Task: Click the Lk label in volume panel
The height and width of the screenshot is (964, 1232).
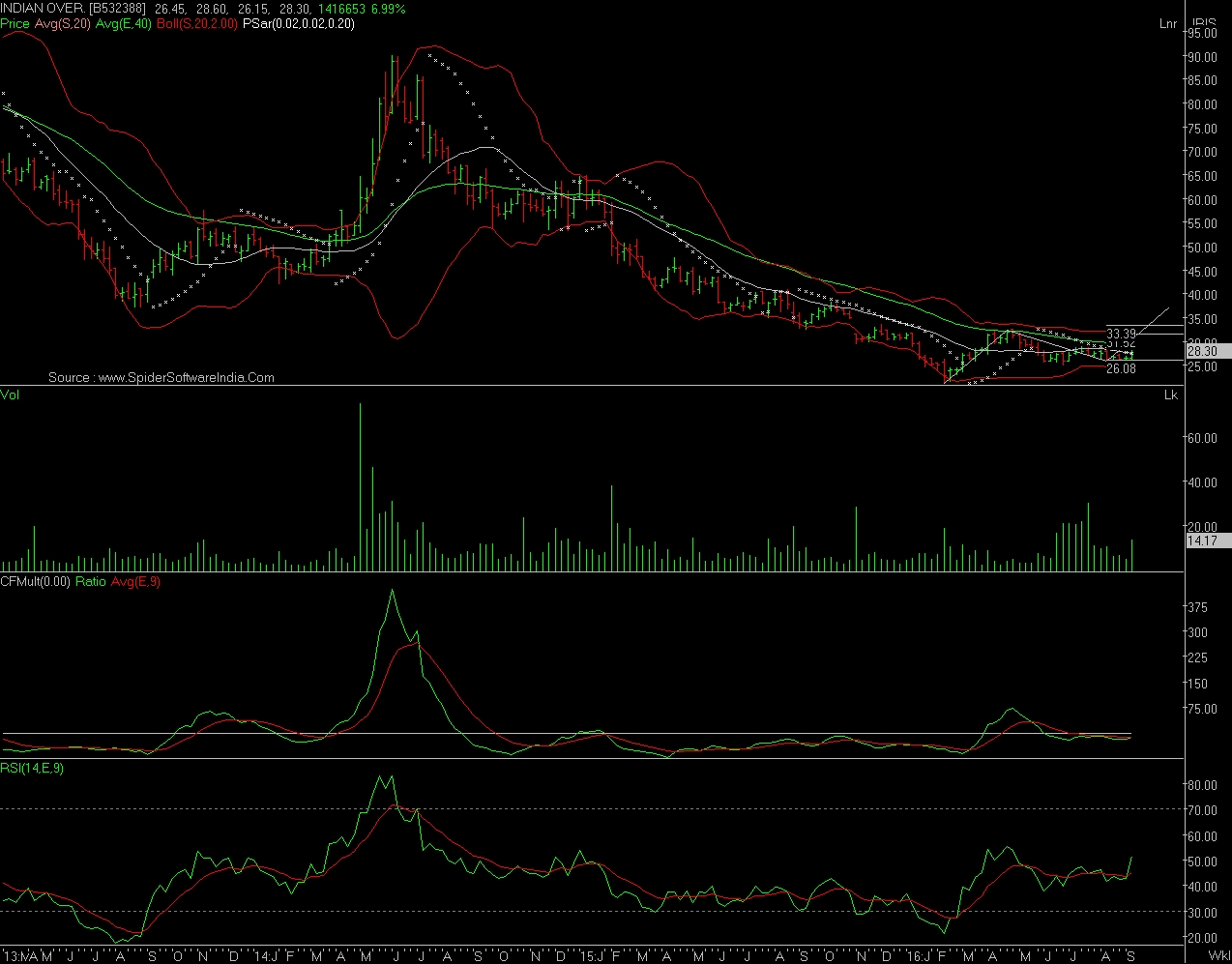Action: (1171, 394)
